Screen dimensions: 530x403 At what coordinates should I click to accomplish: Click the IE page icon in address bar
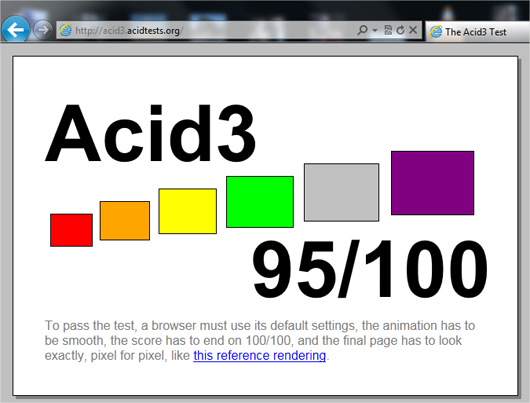point(66,30)
